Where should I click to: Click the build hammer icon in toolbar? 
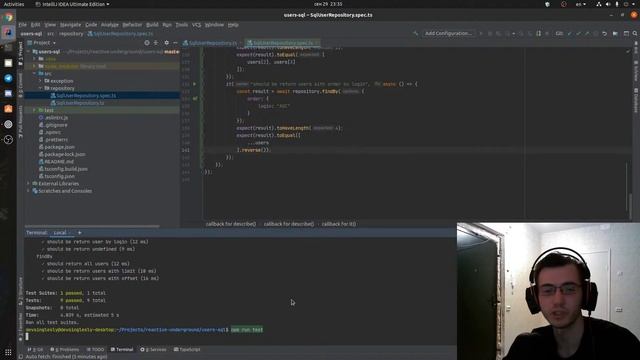[416, 33]
